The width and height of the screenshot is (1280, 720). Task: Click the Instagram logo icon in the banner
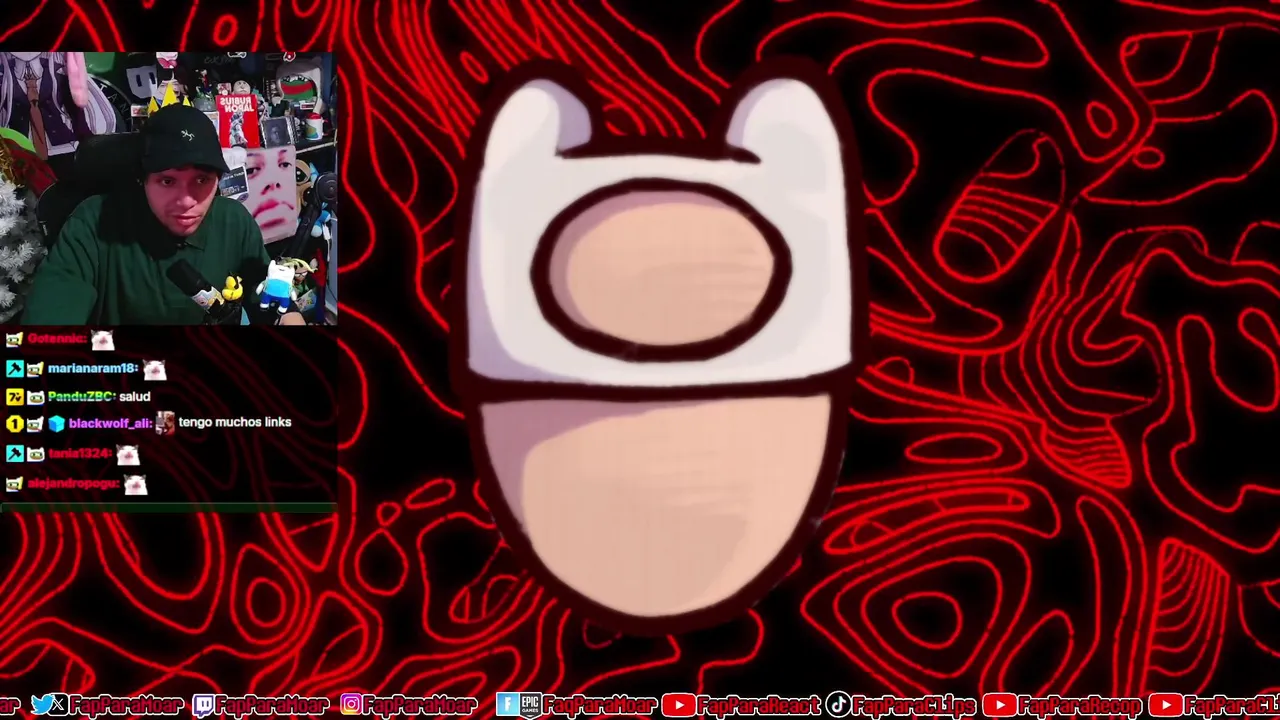351,705
